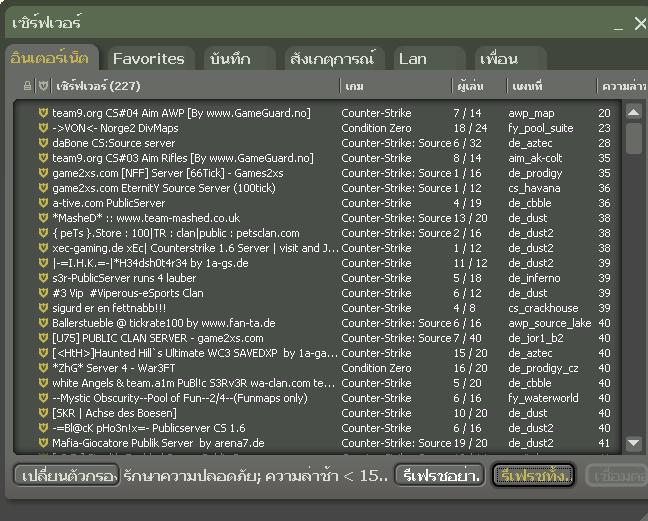Screen dimensions: 648x521
Task: Click shield icon beside a-tive.com PublicServer
Action: point(43,203)
